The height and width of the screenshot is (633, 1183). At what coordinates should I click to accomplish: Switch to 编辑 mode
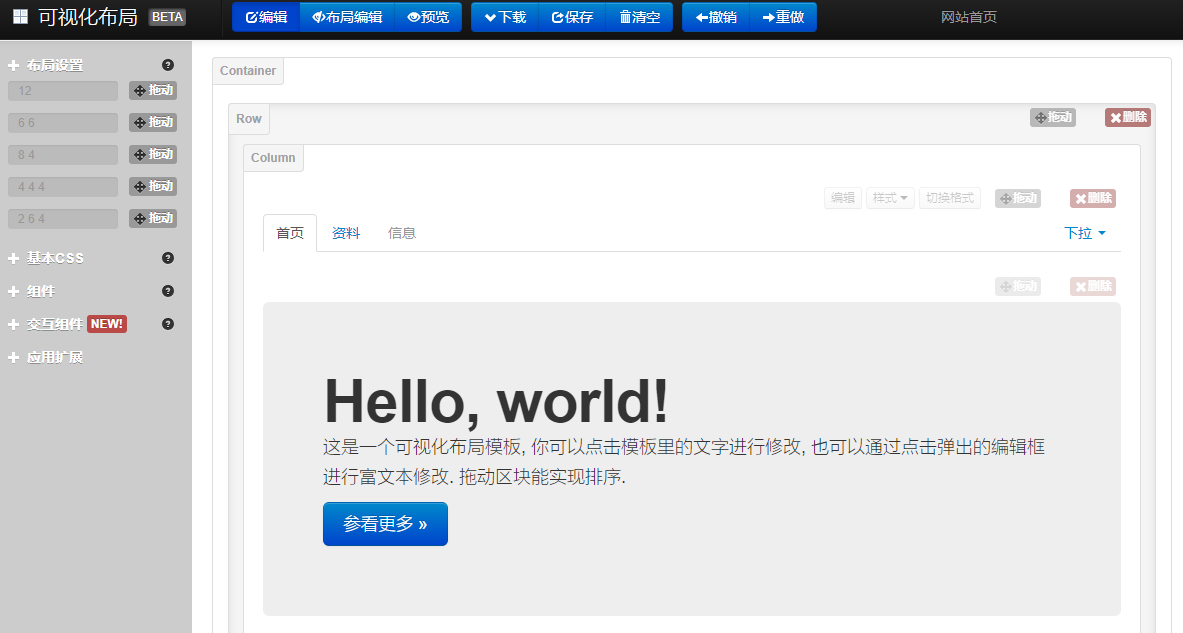click(266, 17)
